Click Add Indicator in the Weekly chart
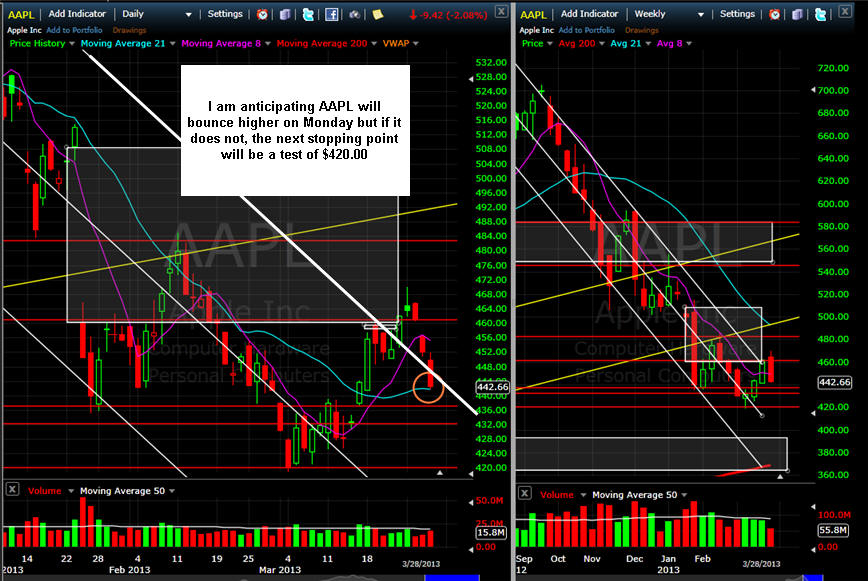This screenshot has height=581, width=868. point(589,14)
